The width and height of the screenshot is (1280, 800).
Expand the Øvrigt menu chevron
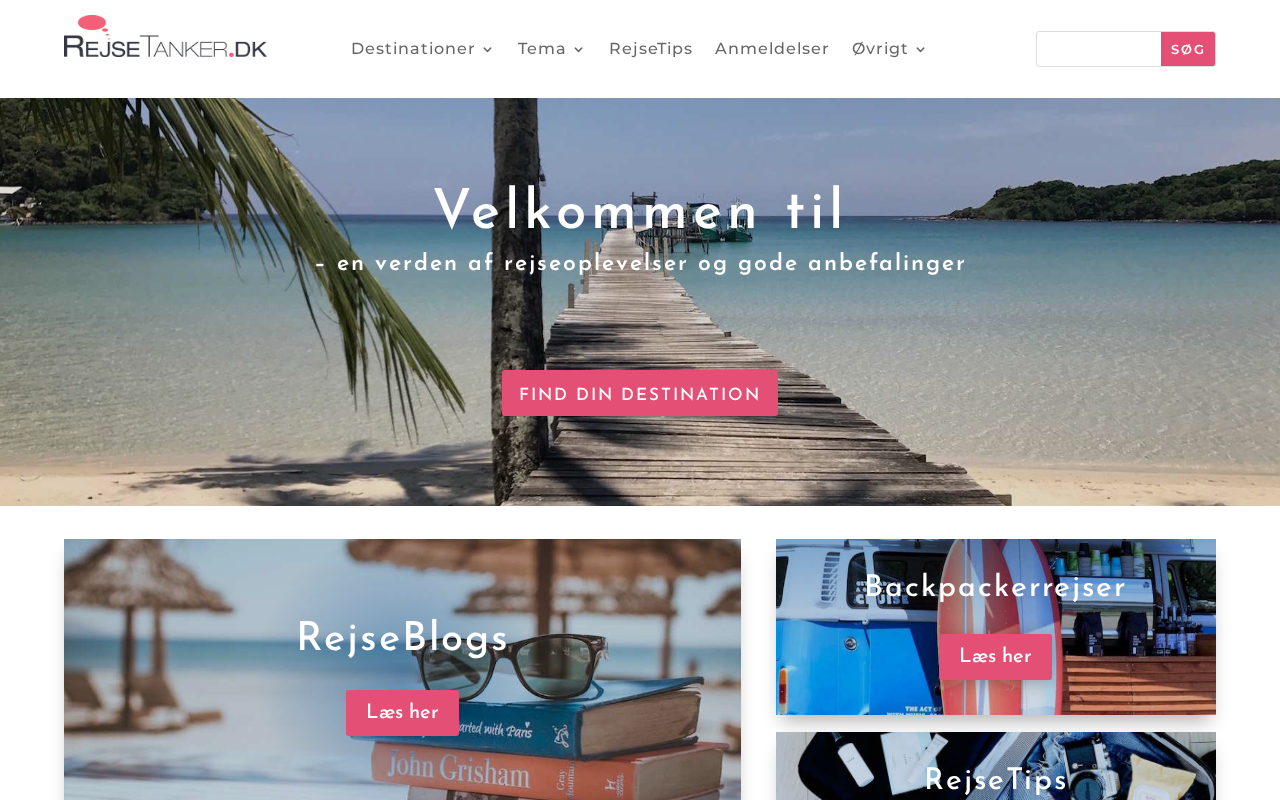(x=920, y=49)
